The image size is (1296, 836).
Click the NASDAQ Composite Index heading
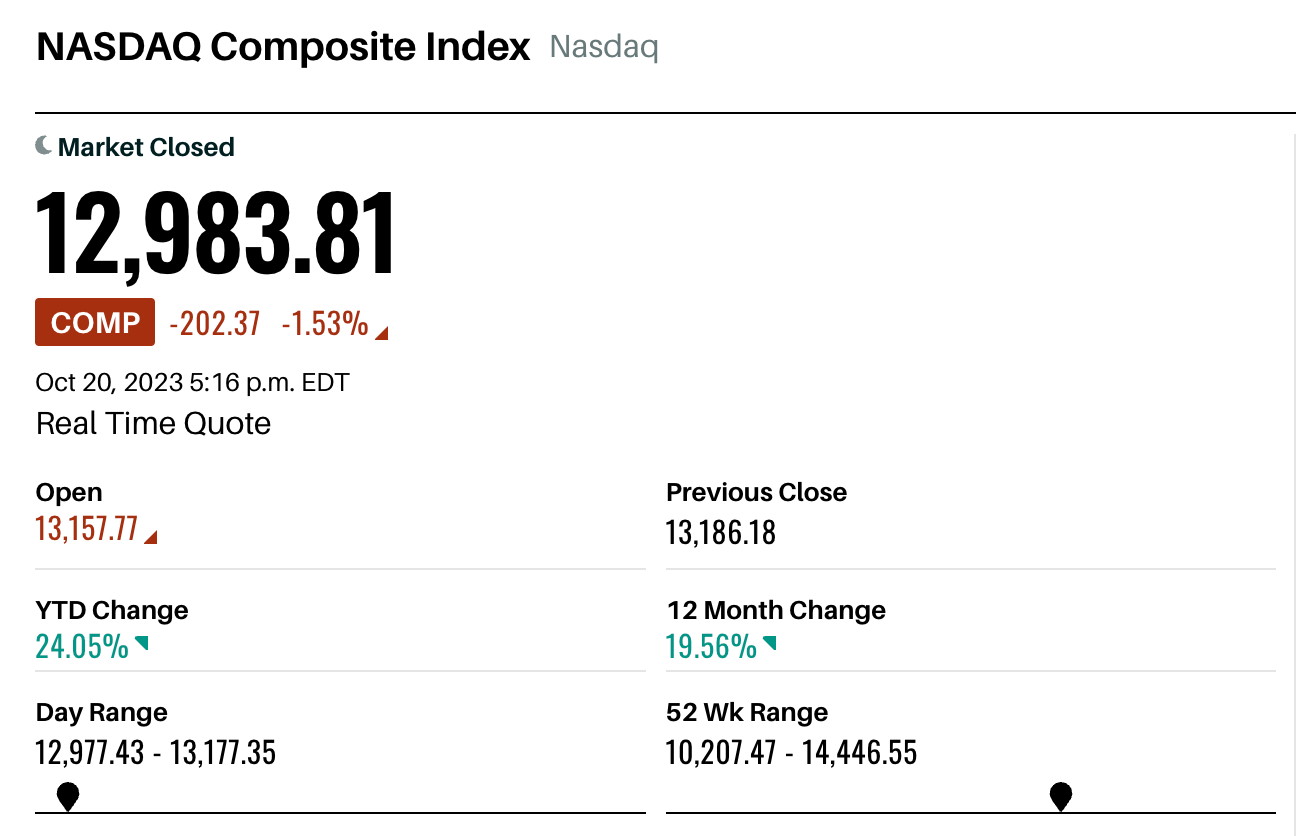283,47
